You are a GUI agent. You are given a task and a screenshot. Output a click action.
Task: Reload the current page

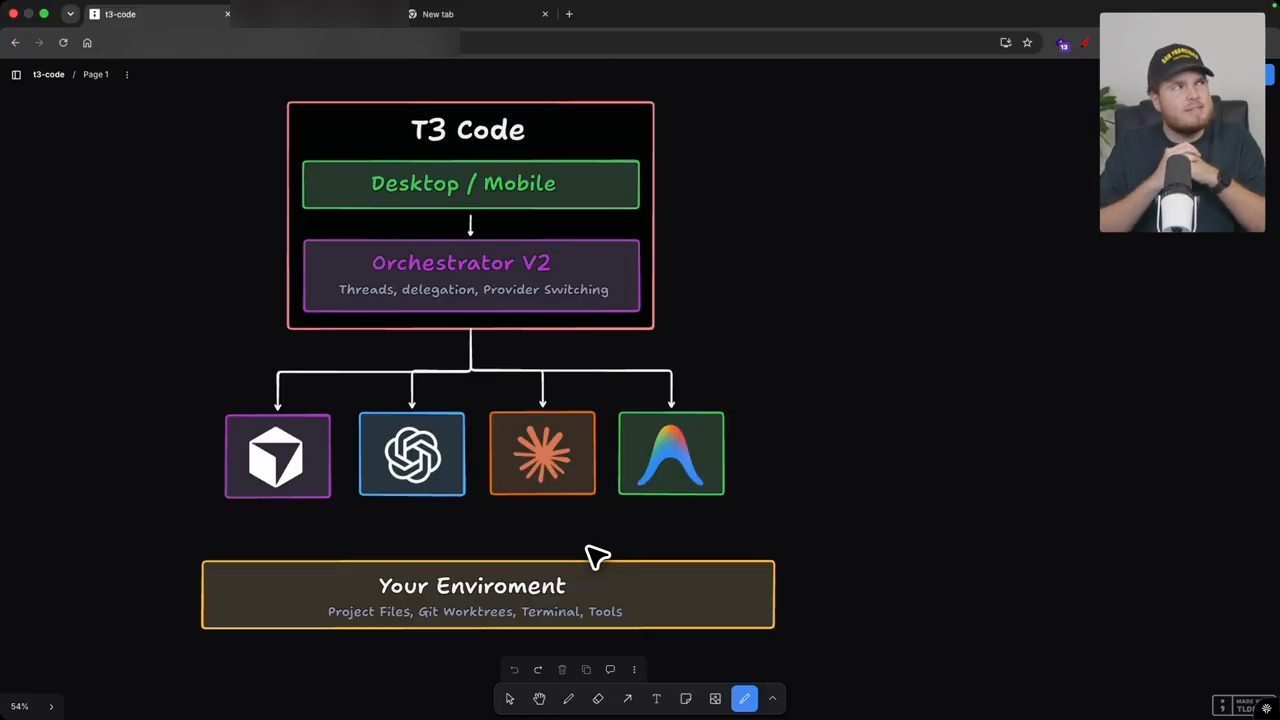tap(63, 43)
